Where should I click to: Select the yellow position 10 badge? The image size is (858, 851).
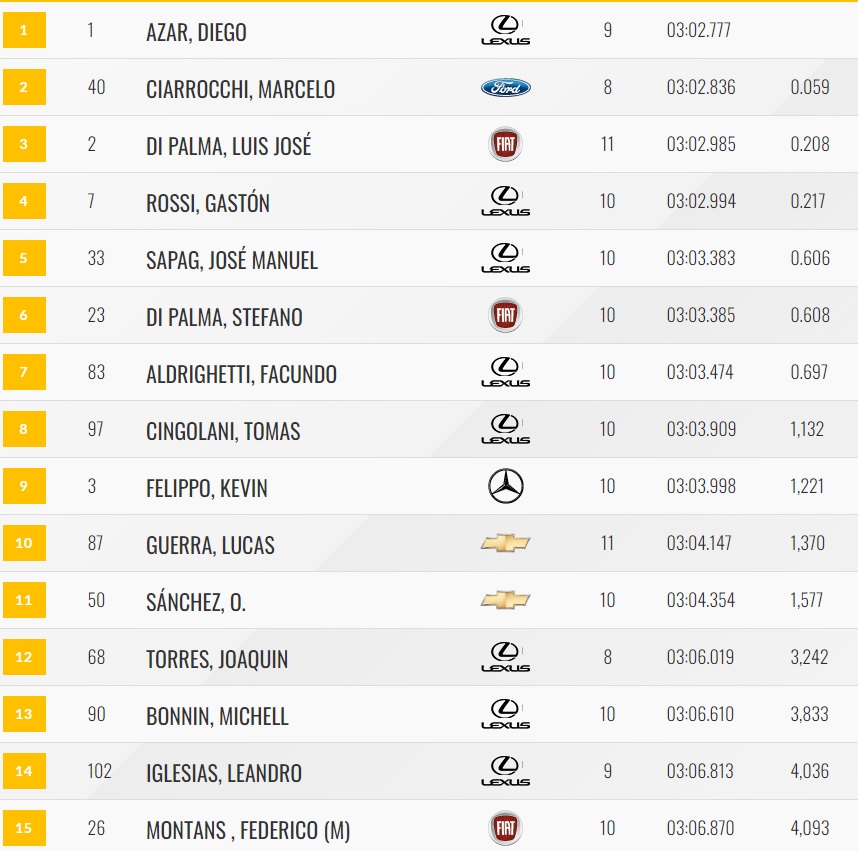point(24,543)
